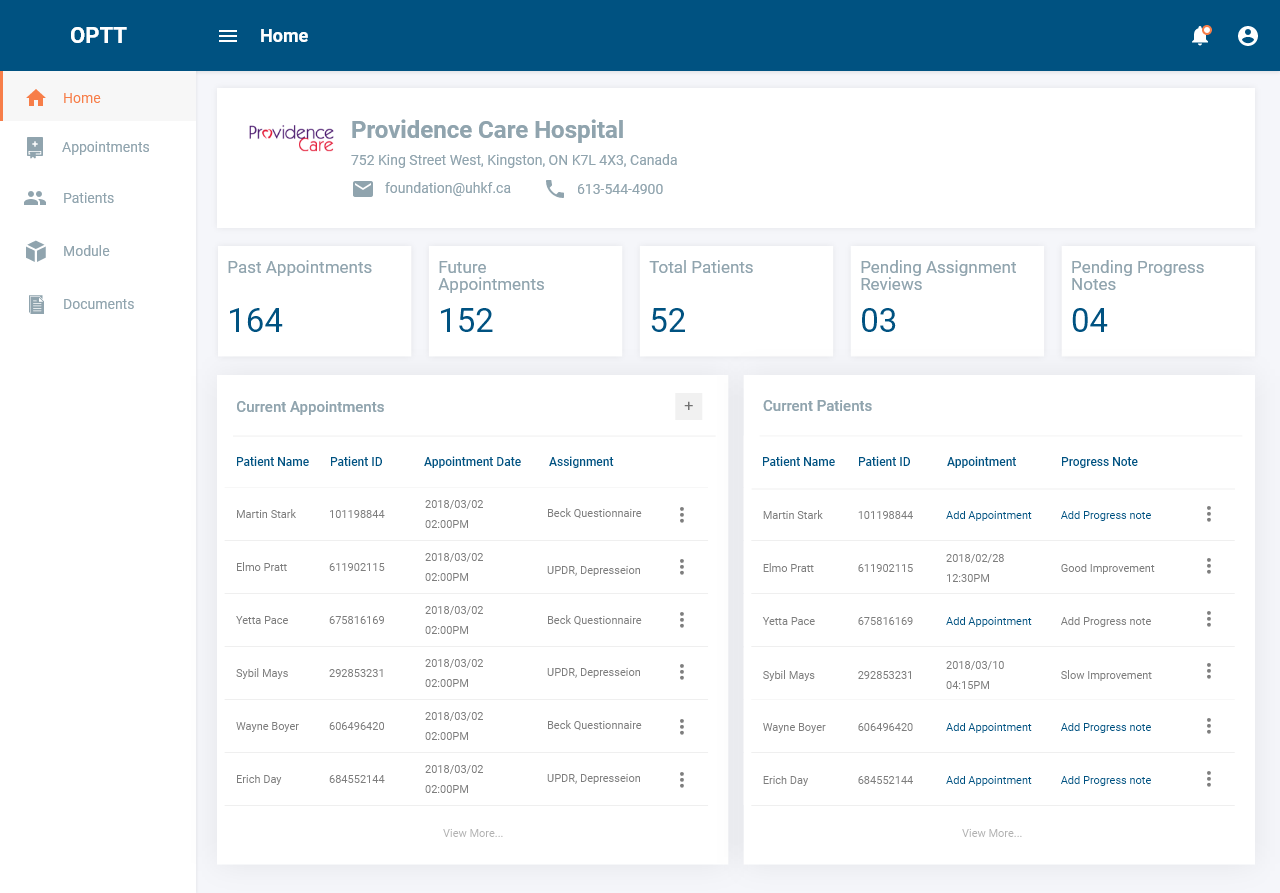1280x893 pixels.
Task: Go to Patients in the sidebar
Action: coord(88,198)
